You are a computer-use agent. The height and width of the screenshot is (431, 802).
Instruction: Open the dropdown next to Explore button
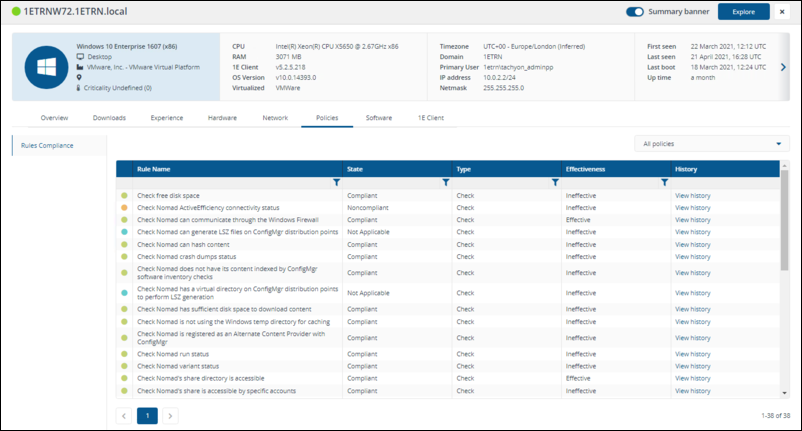tap(781, 12)
